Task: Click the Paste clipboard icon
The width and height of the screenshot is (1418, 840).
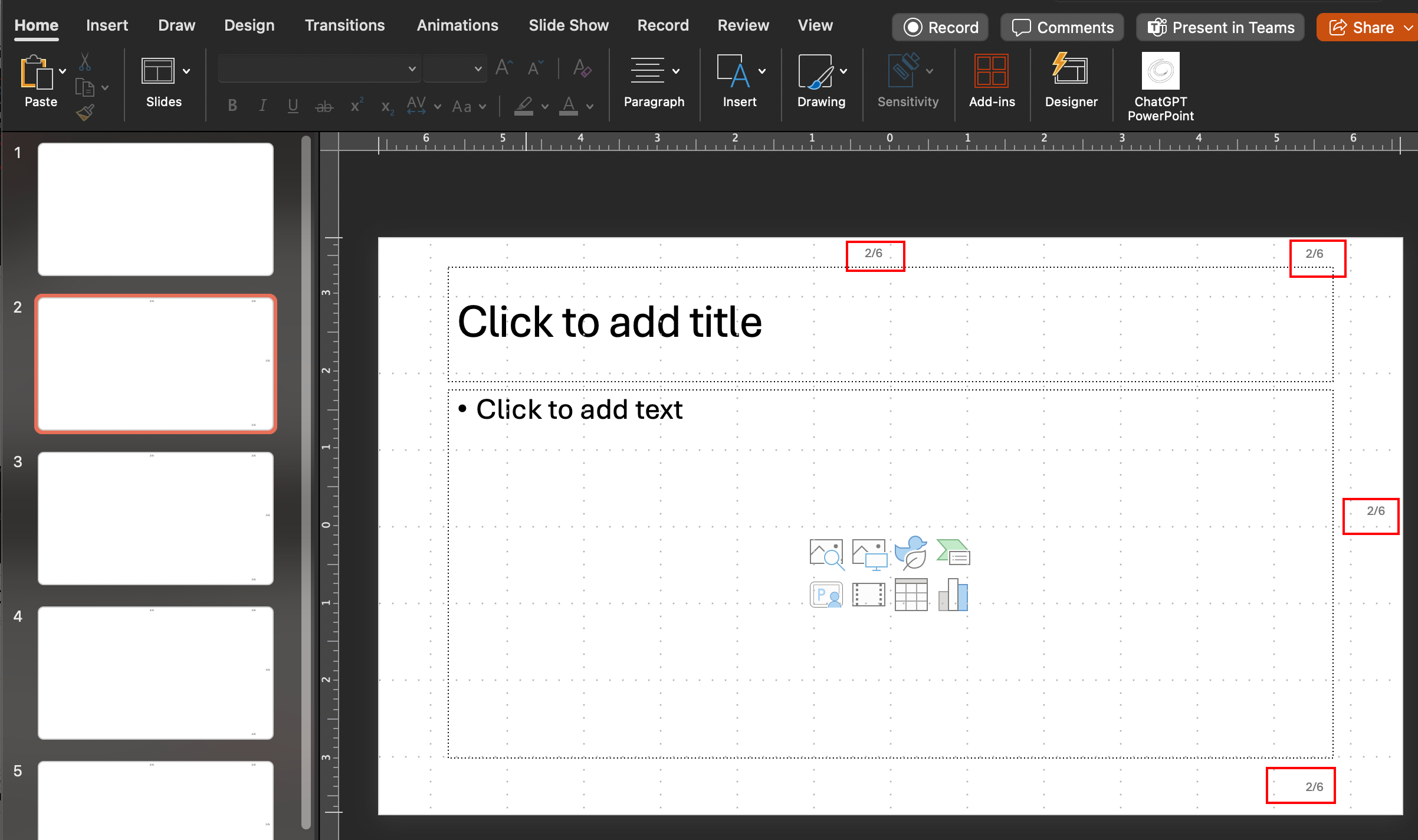Action: (x=35, y=73)
